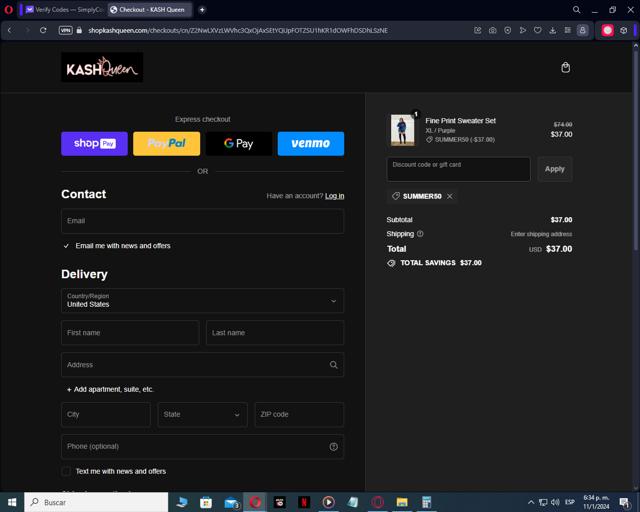This screenshot has width=640, height=512.
Task: Open Calculator from taskbar
Action: point(427,502)
